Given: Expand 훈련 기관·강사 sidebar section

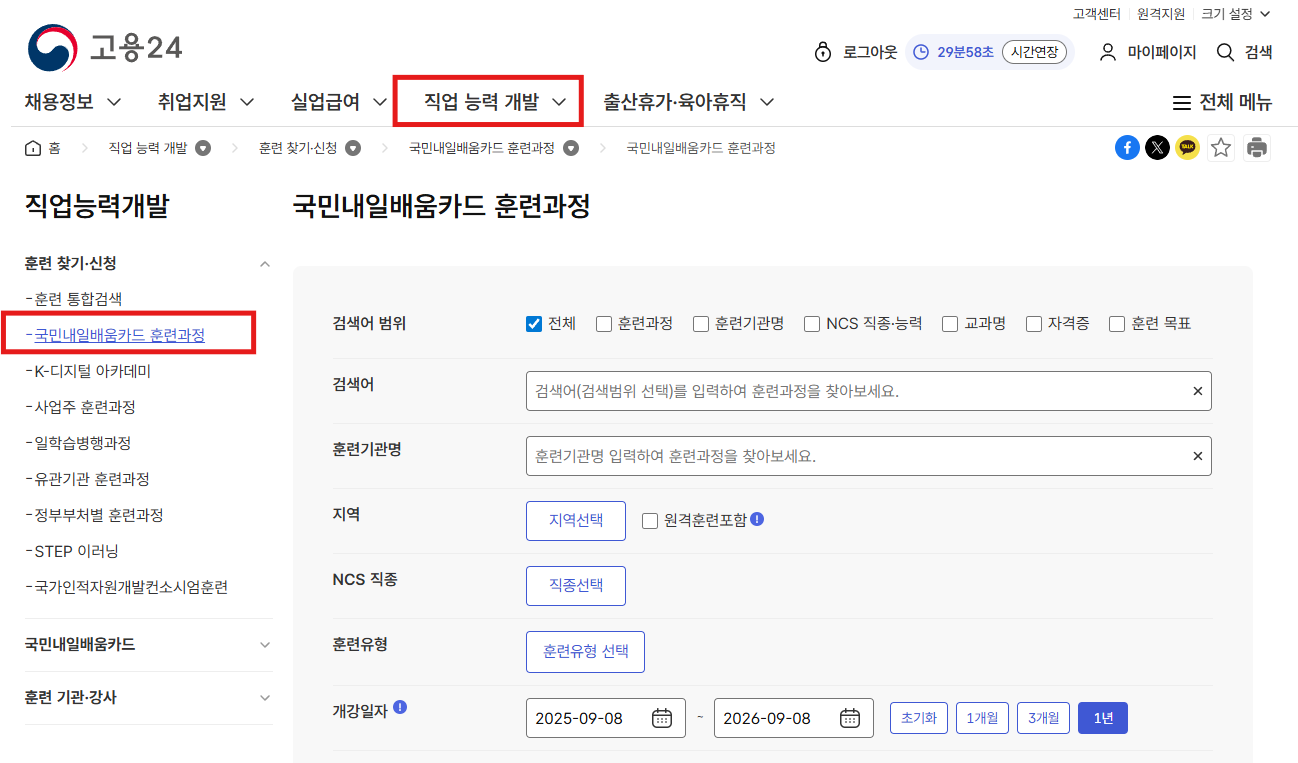Looking at the screenshot, I should click(x=264, y=698).
